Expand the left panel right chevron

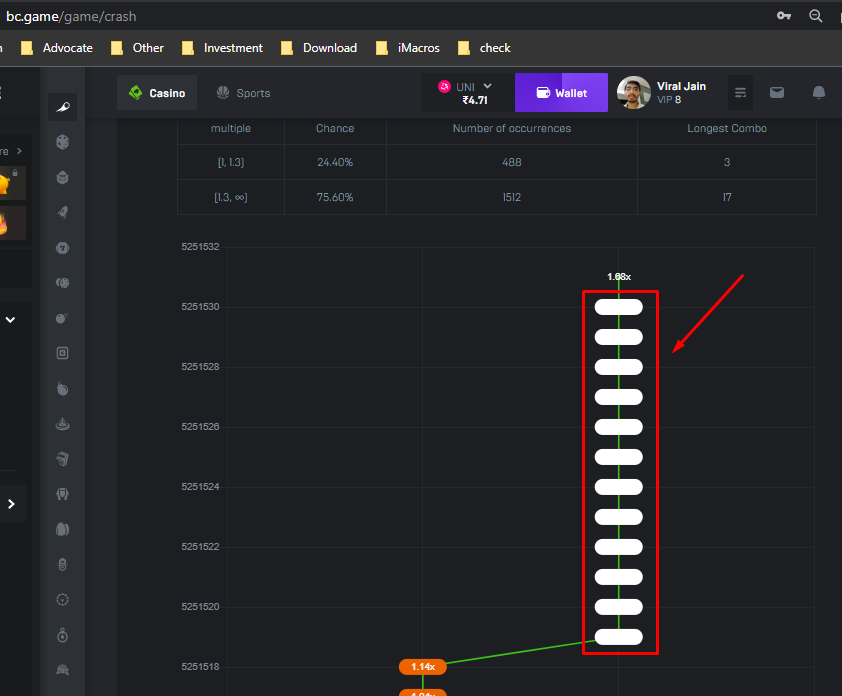pyautogui.click(x=11, y=504)
